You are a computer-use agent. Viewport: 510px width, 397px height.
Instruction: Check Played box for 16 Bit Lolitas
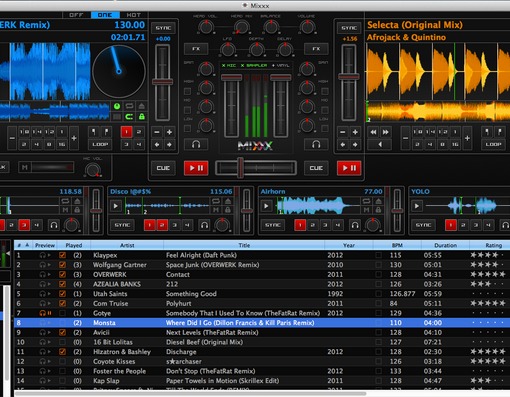pos(62,342)
